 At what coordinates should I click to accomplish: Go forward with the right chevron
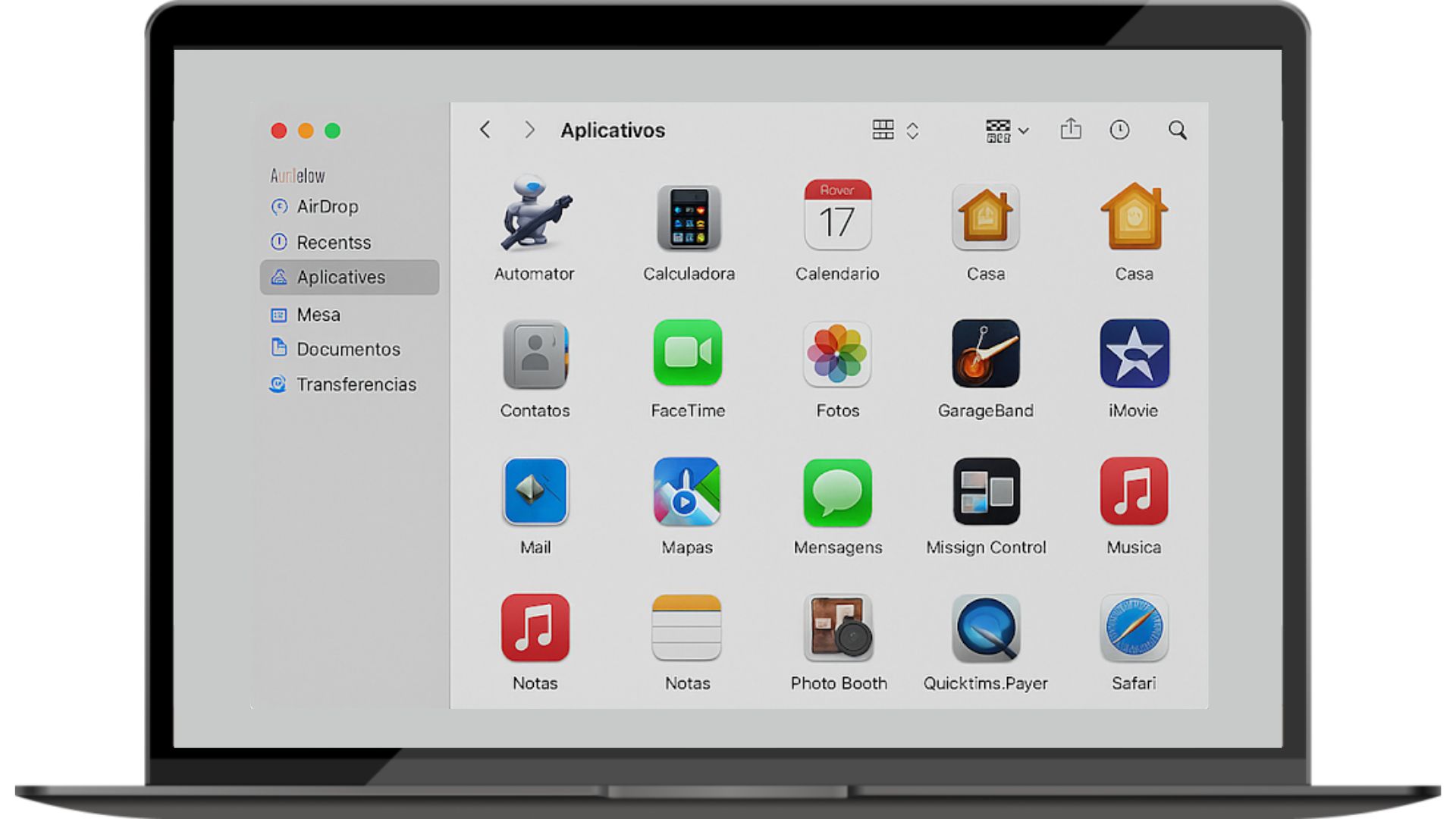tap(529, 130)
